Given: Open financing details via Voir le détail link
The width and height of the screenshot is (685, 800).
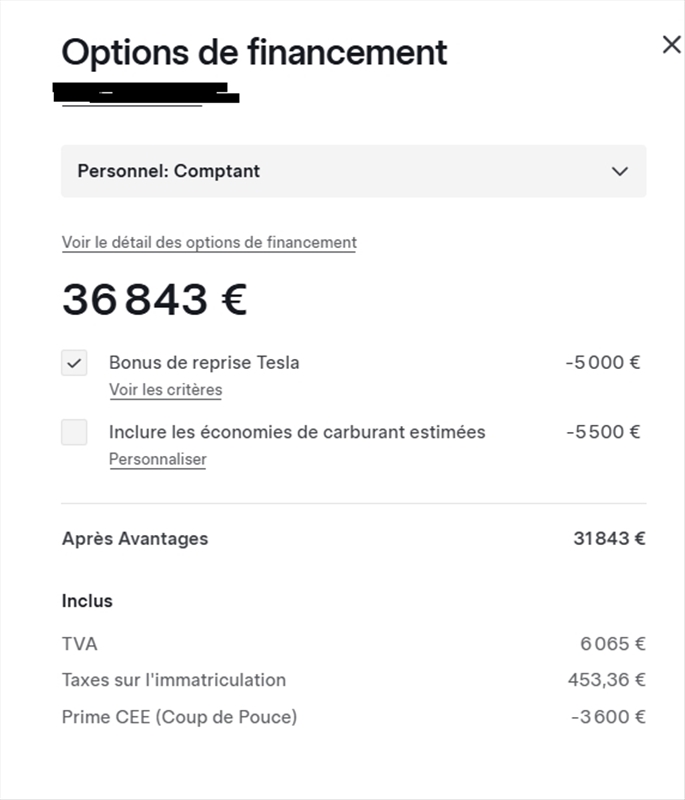Looking at the screenshot, I should point(209,241).
